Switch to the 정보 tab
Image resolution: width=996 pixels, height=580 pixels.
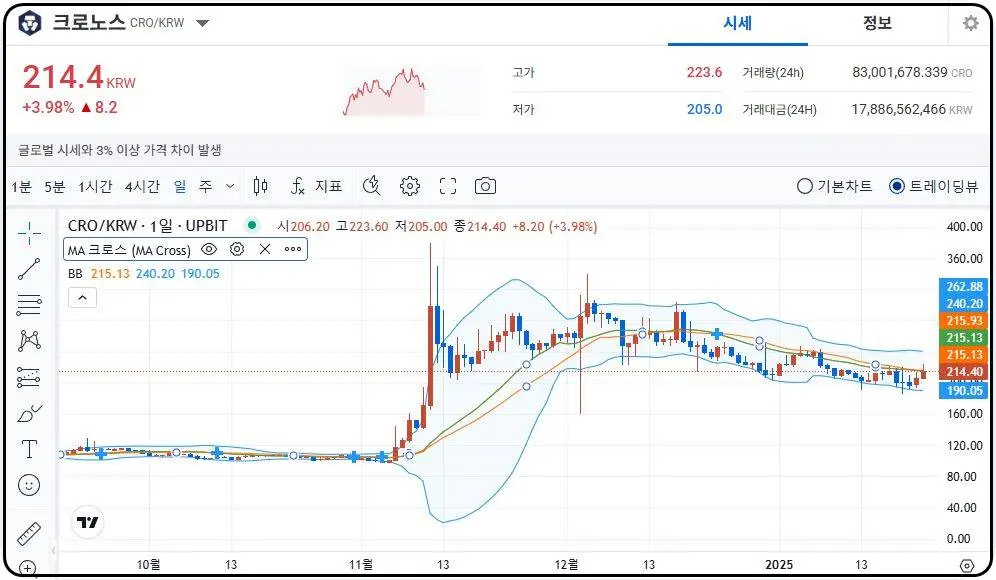[877, 24]
